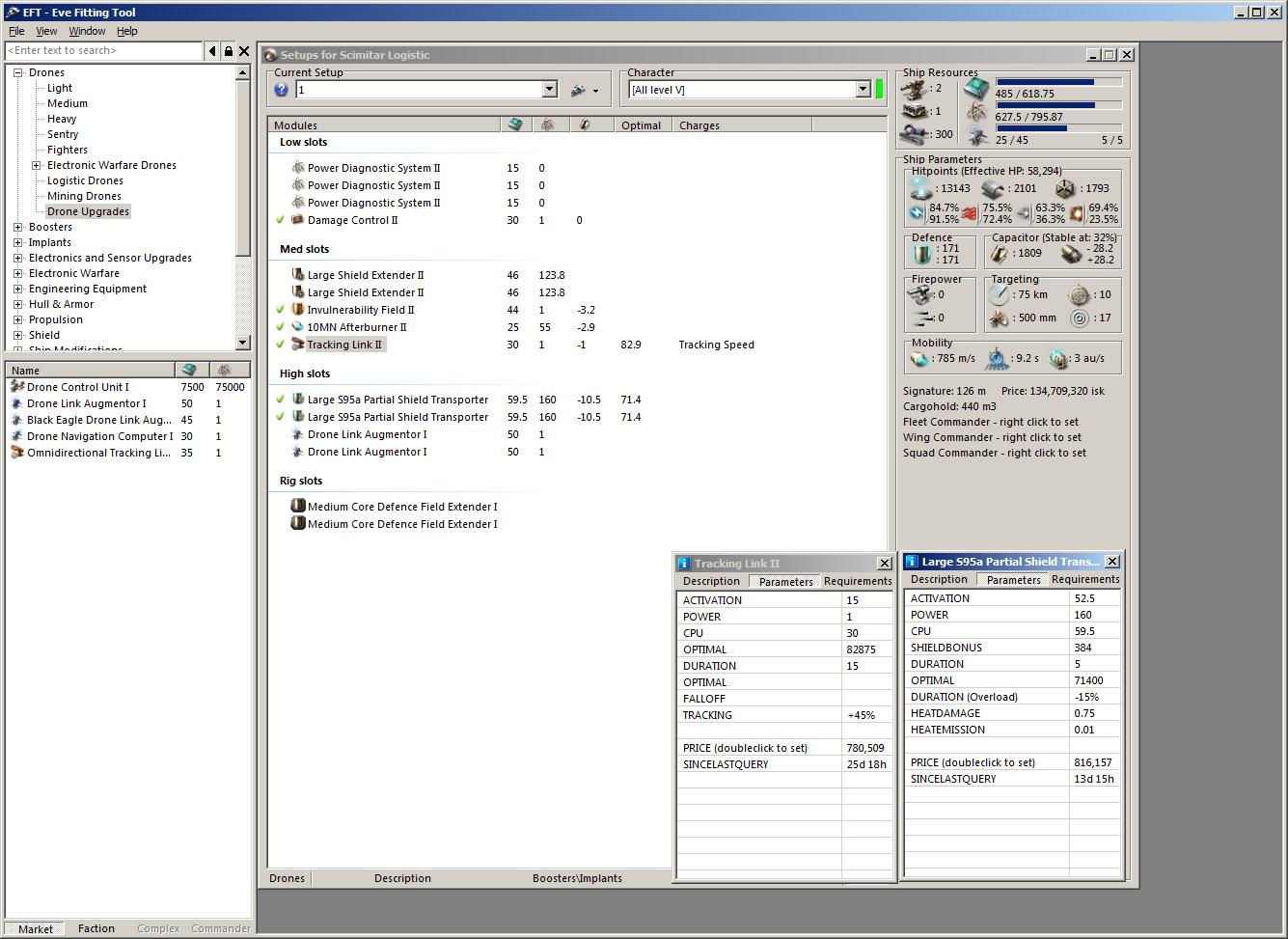The image size is (1288, 939).
Task: Click the capacitor icon in Ship Parameters
Action: (x=1000, y=254)
